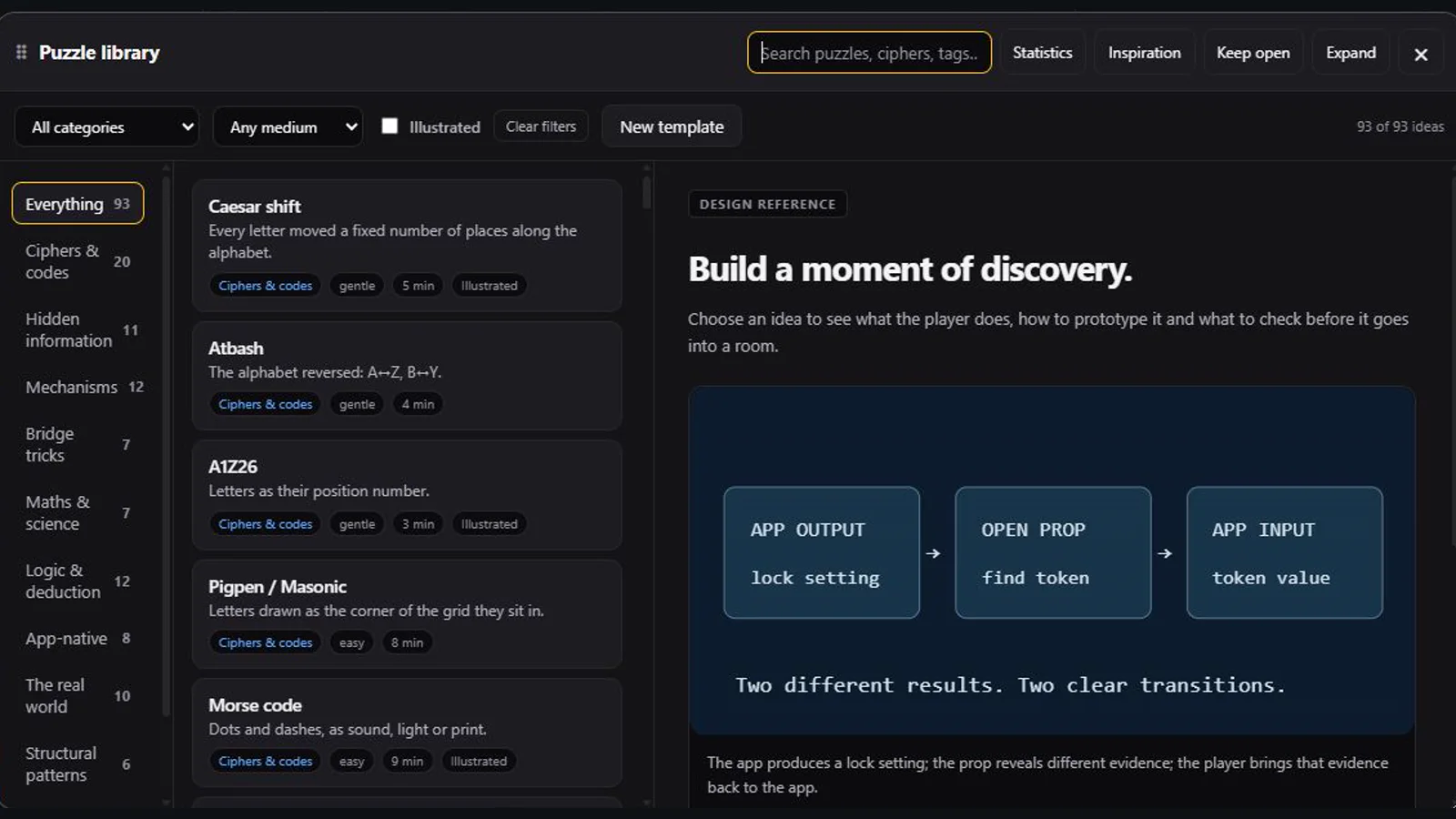Click the APP OUTPUT lock setting box

pyautogui.click(x=822, y=552)
